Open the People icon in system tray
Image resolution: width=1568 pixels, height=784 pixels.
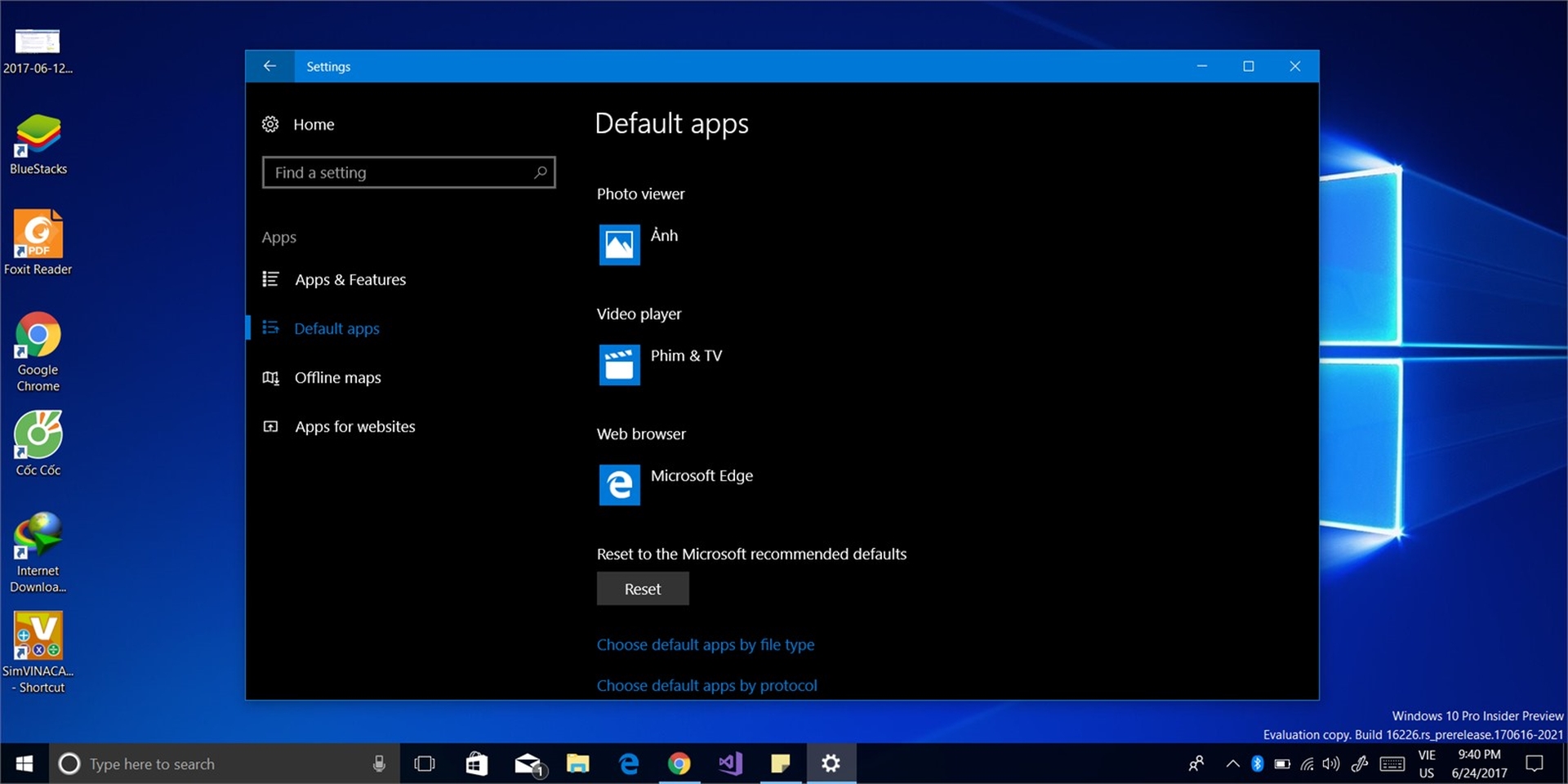1196,764
